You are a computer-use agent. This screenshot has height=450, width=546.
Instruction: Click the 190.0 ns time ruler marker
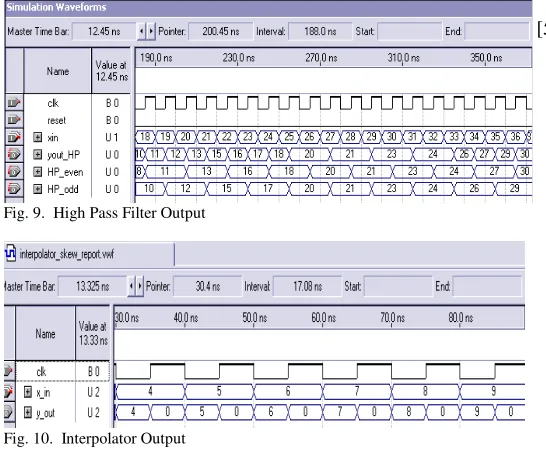(156, 57)
